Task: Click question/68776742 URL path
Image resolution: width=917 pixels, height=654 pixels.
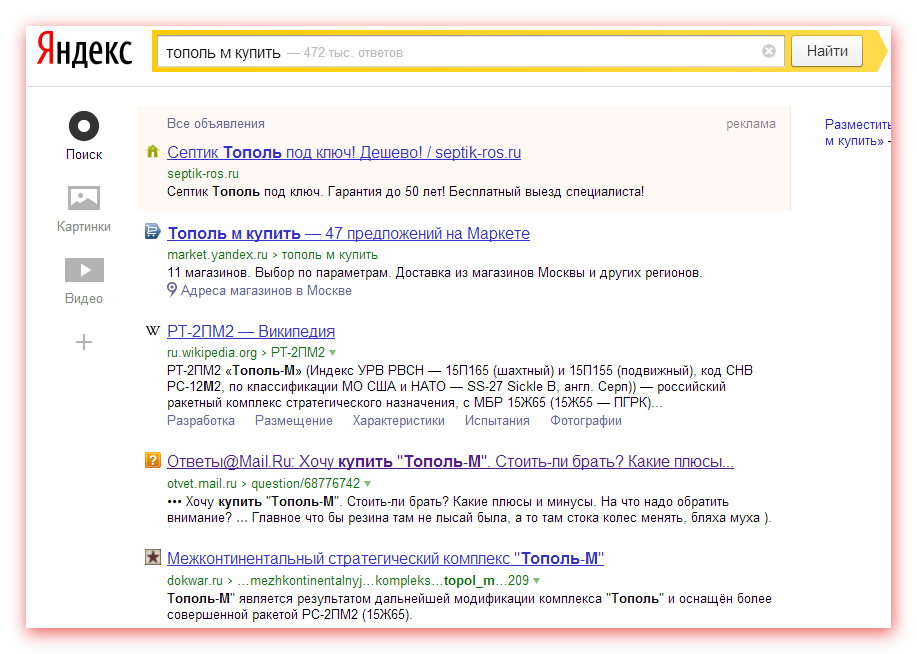Action: [305, 484]
